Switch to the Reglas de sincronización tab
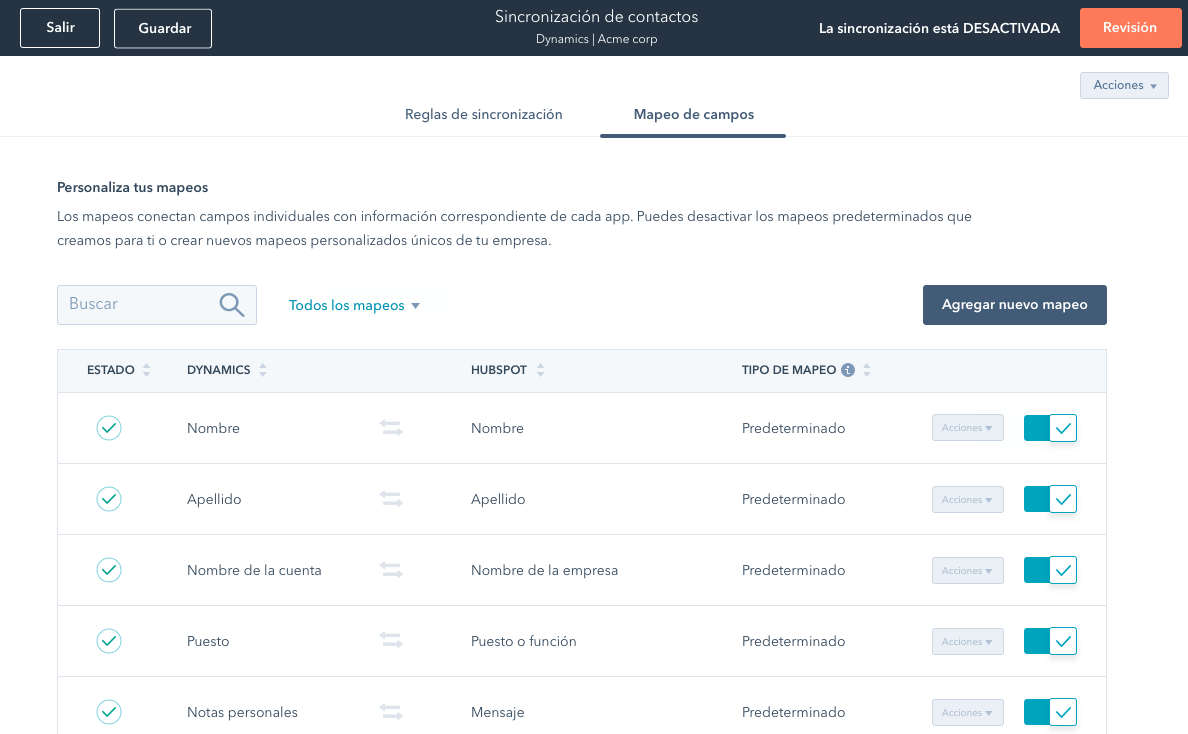Image resolution: width=1188 pixels, height=734 pixels. (x=484, y=114)
